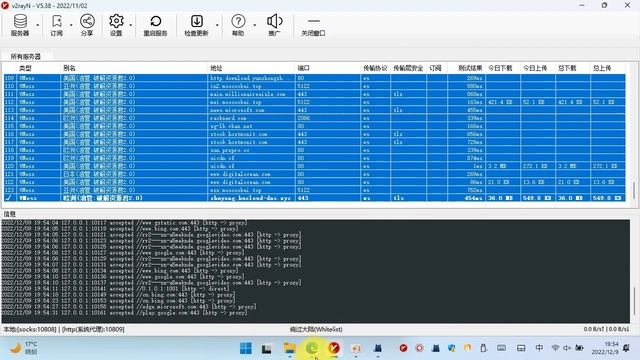Select server row number 123

pyautogui.click(x=314, y=190)
